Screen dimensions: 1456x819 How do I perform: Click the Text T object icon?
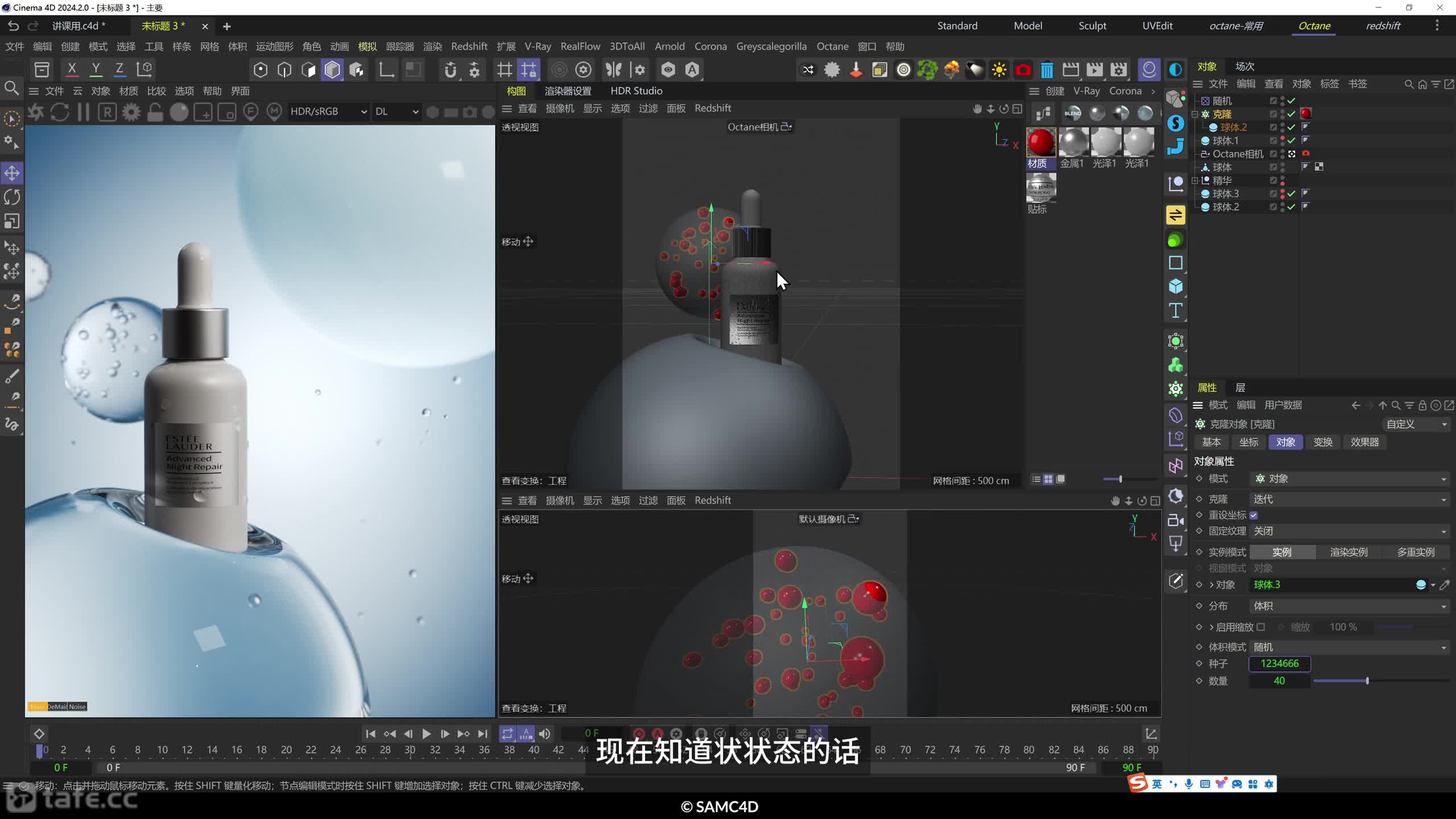point(1176,311)
